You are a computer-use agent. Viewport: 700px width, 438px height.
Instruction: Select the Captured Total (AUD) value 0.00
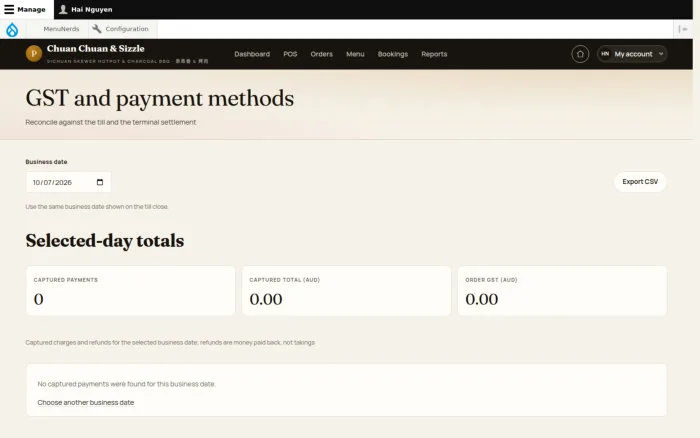266,299
